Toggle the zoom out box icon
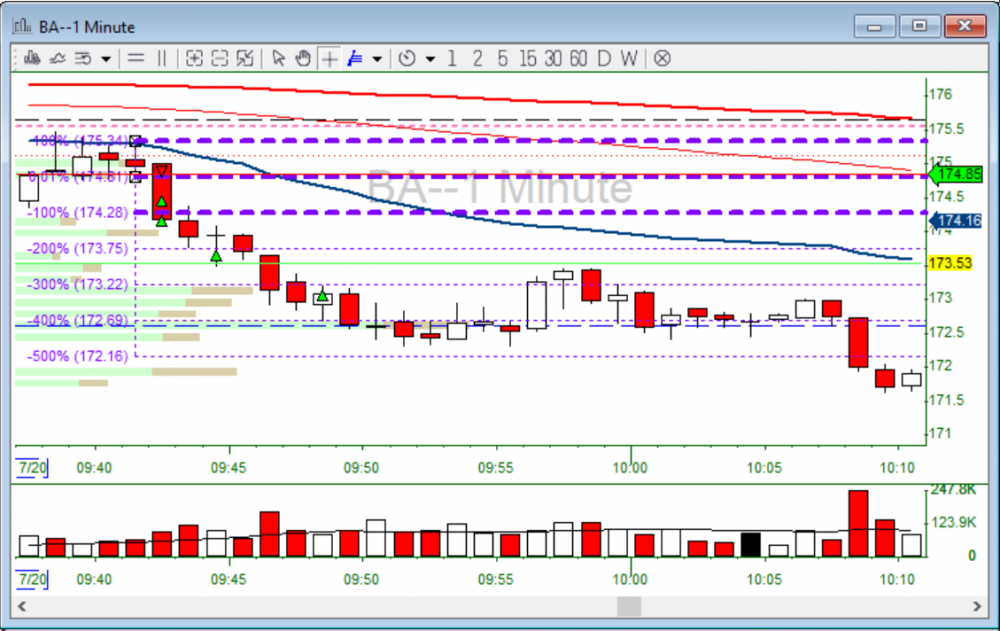Viewport: 1000px width, 631px height. [x=219, y=58]
